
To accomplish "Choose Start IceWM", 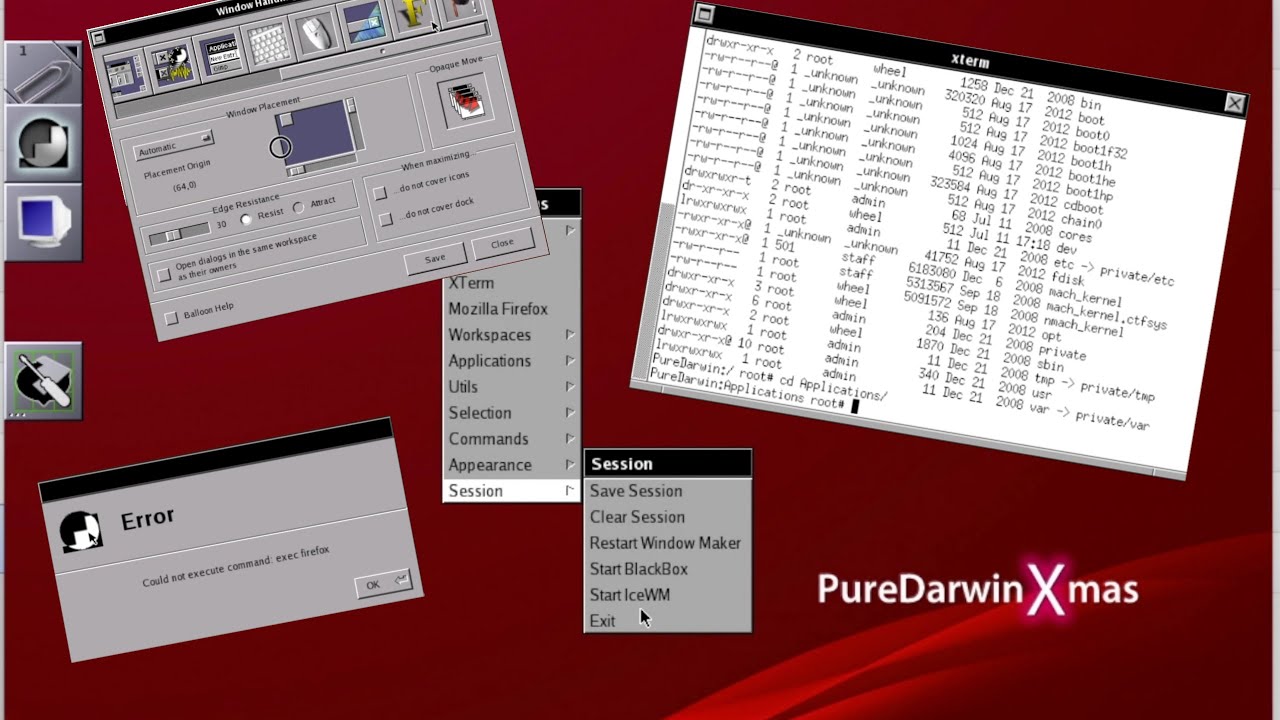I will tap(667, 595).
